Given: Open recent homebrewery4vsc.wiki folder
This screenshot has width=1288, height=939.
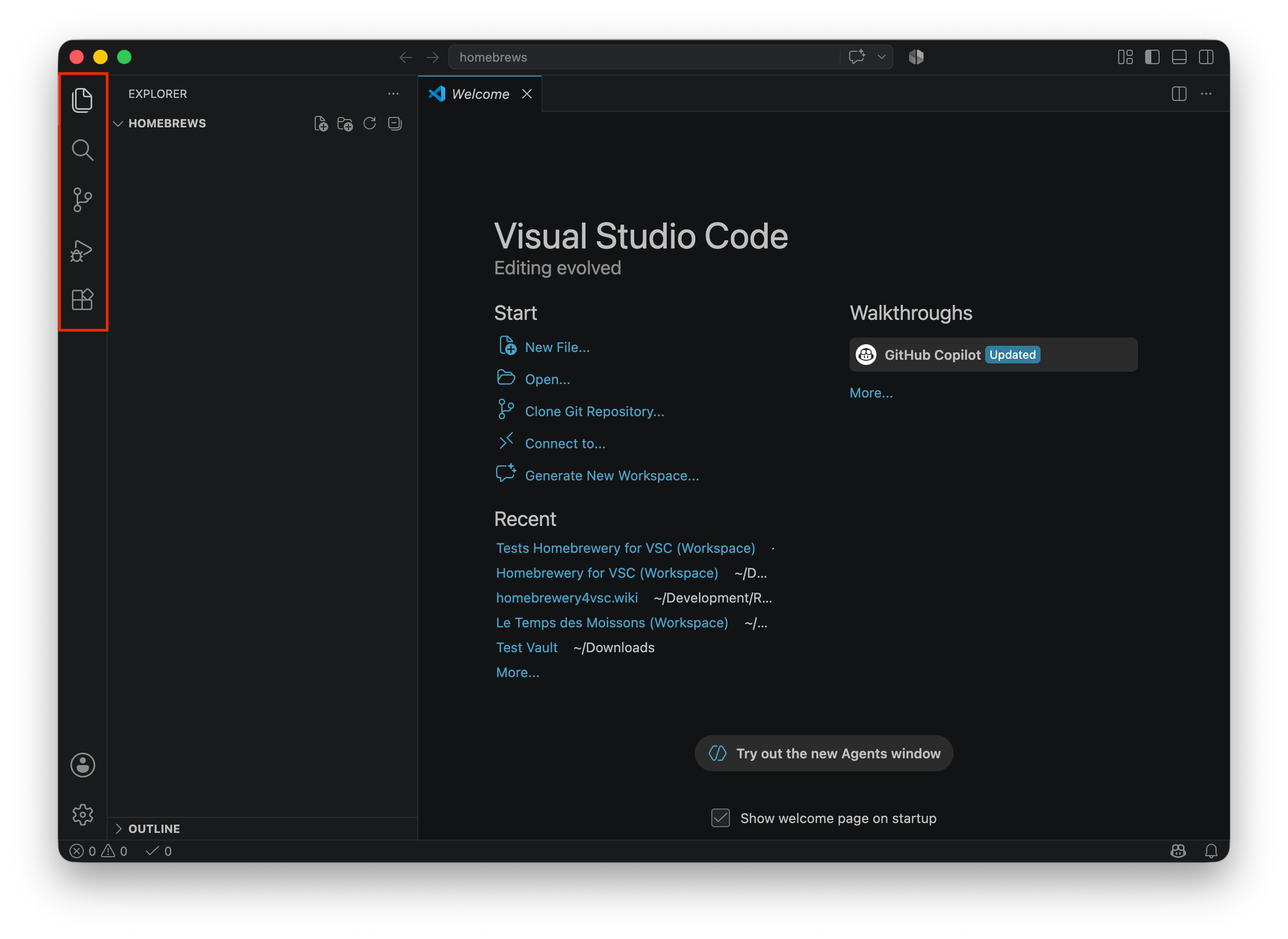Looking at the screenshot, I should tap(567, 598).
